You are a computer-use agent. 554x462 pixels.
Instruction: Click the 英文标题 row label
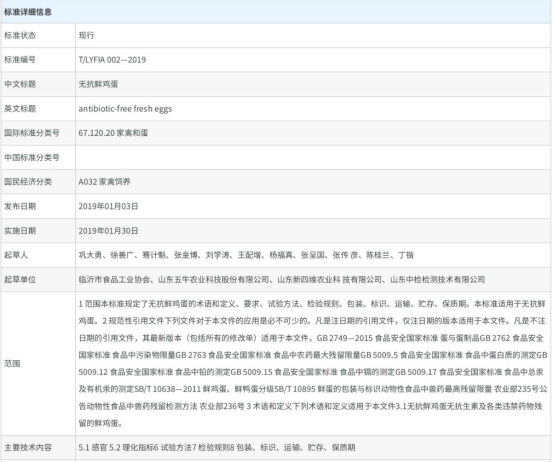pyautogui.click(x=20, y=109)
